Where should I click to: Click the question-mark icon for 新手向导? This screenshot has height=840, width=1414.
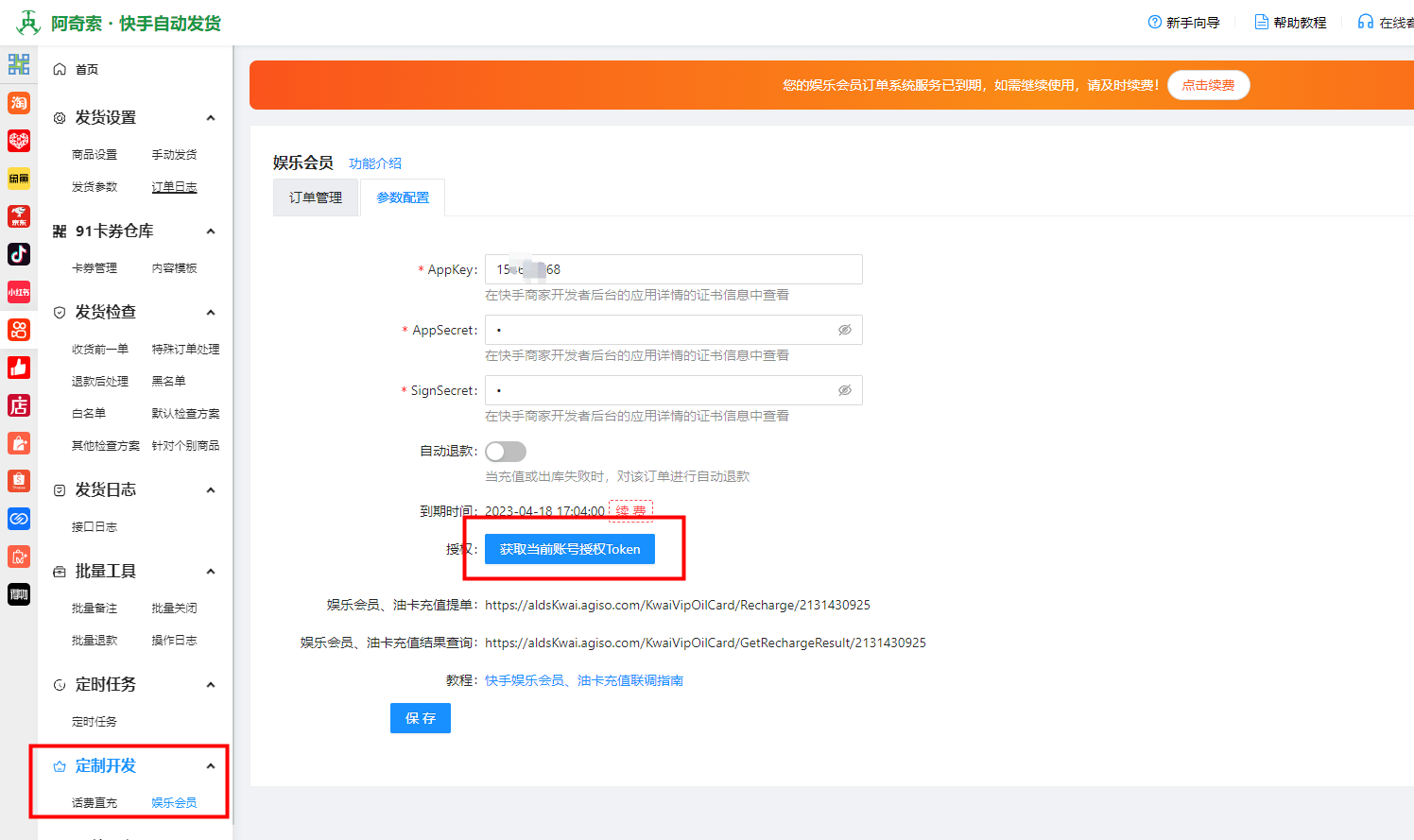(x=1155, y=22)
